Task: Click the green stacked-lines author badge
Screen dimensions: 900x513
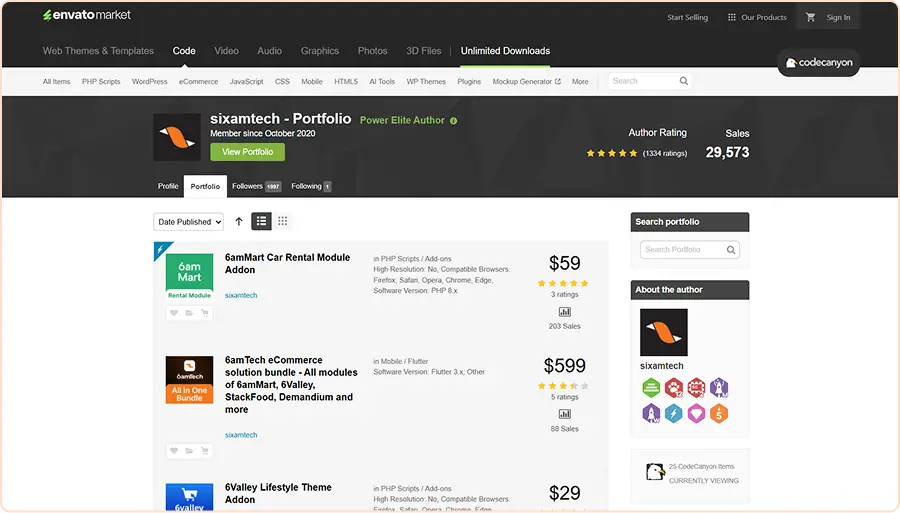Action: (x=651, y=388)
